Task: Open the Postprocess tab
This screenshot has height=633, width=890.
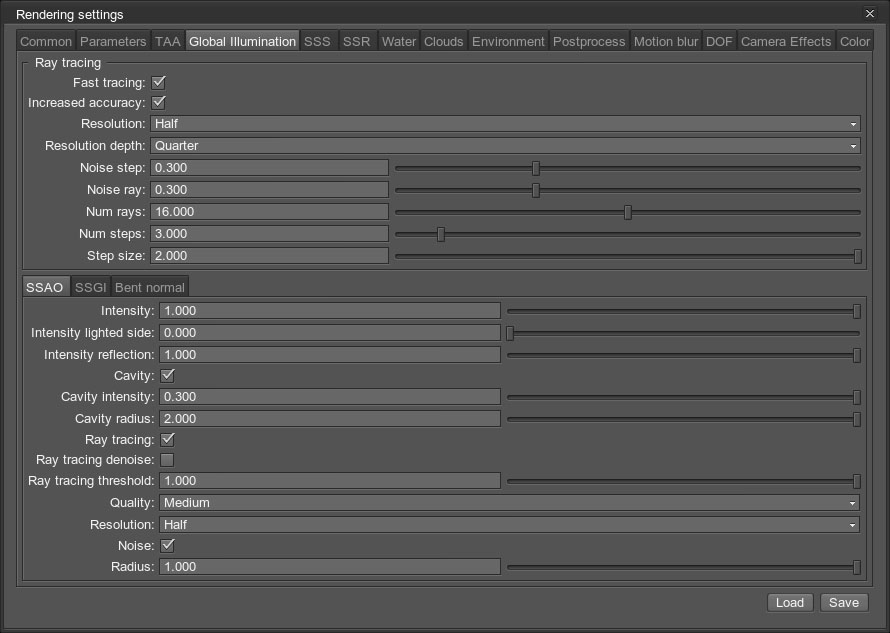Action: coord(589,41)
